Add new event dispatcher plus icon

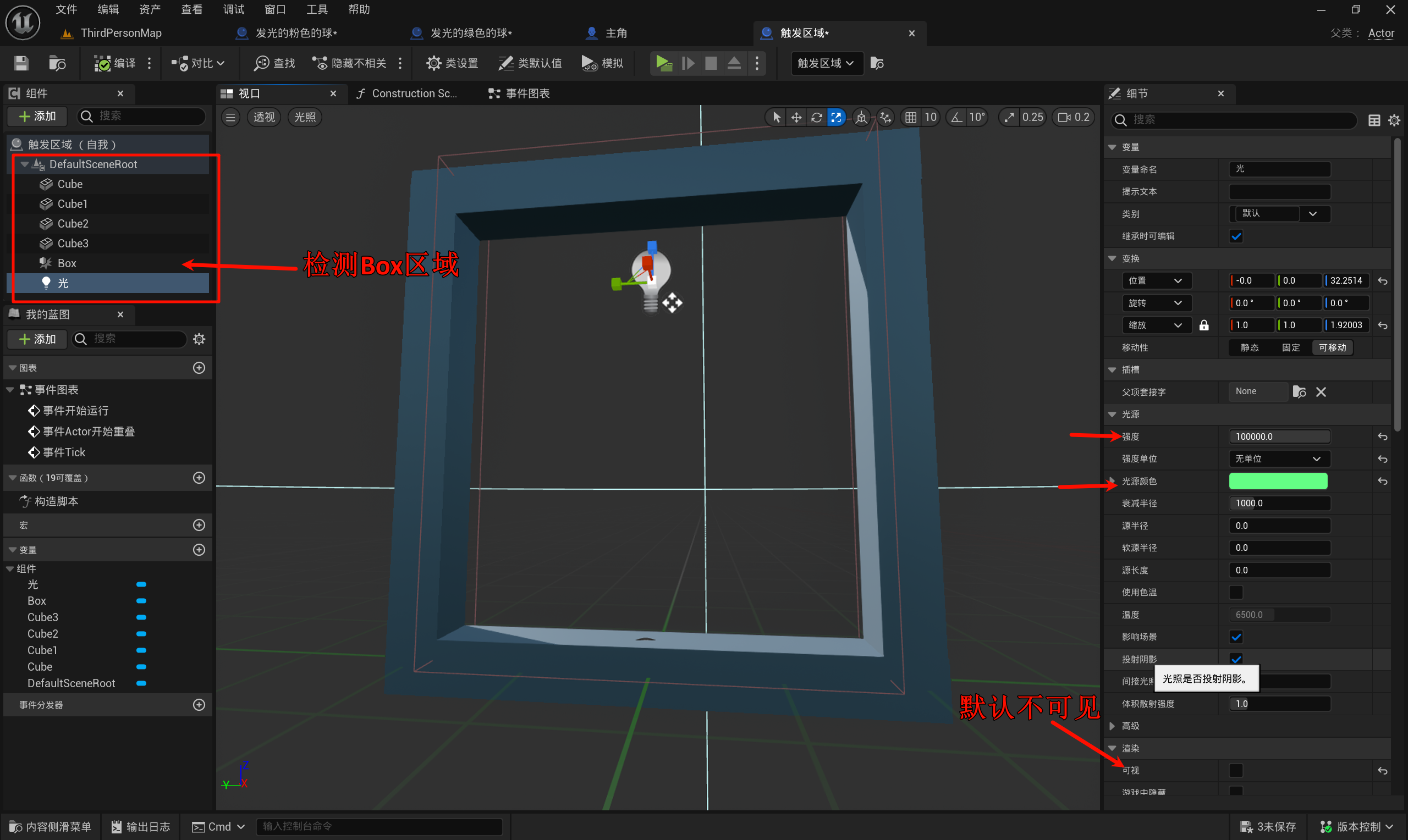point(199,705)
